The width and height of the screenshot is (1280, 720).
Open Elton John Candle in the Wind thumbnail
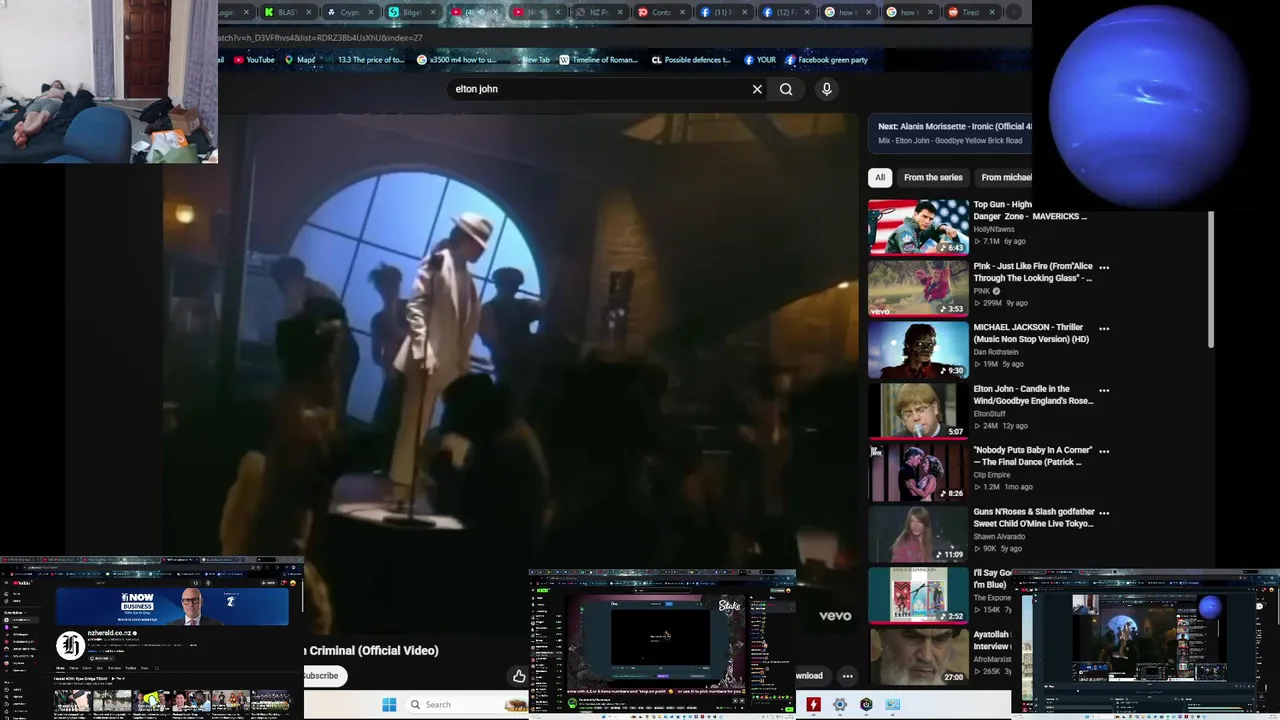(x=918, y=411)
